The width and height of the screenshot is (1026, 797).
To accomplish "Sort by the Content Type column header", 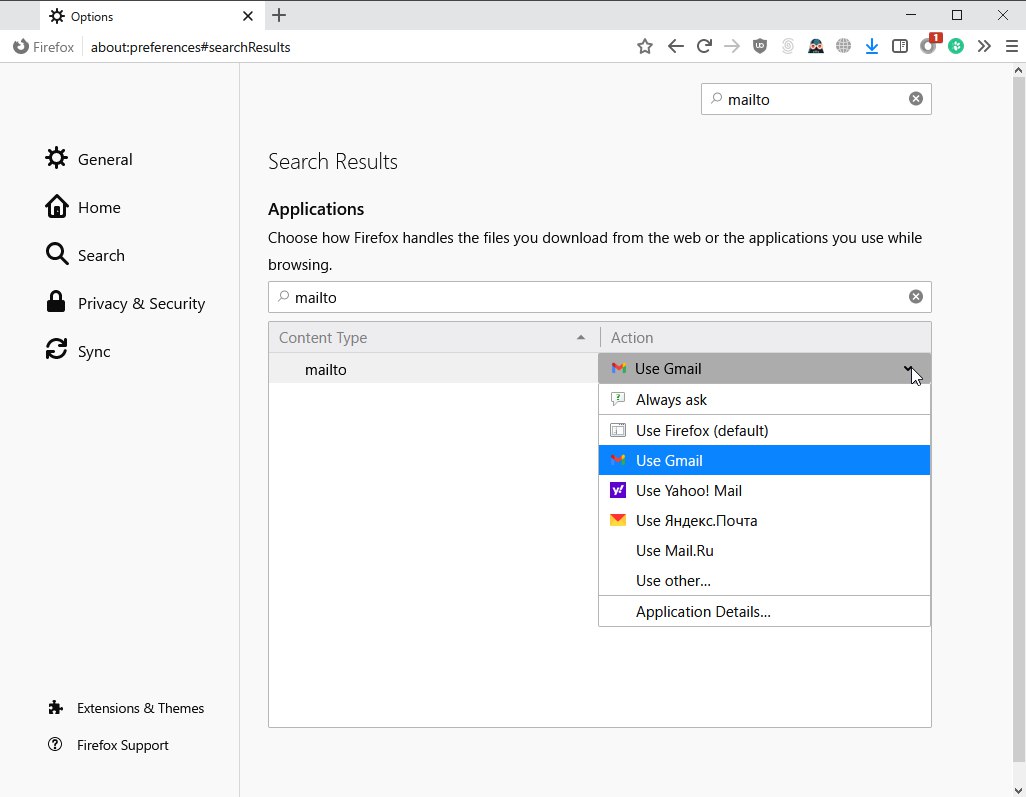I will coord(434,338).
